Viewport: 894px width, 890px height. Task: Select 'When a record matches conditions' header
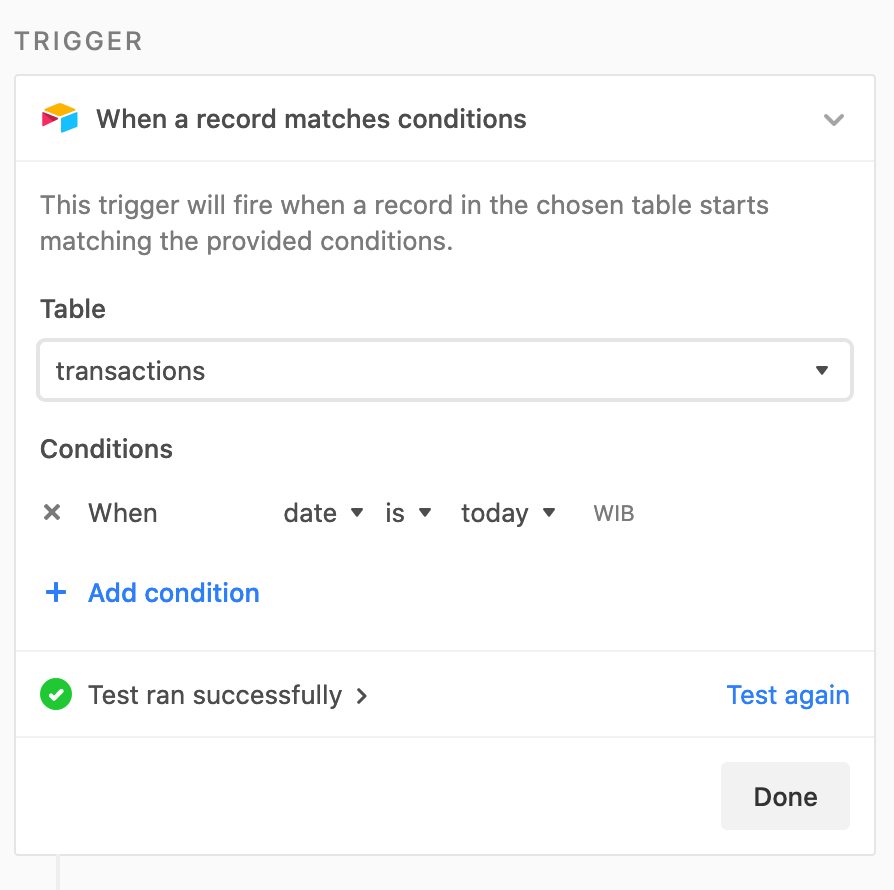[x=311, y=119]
